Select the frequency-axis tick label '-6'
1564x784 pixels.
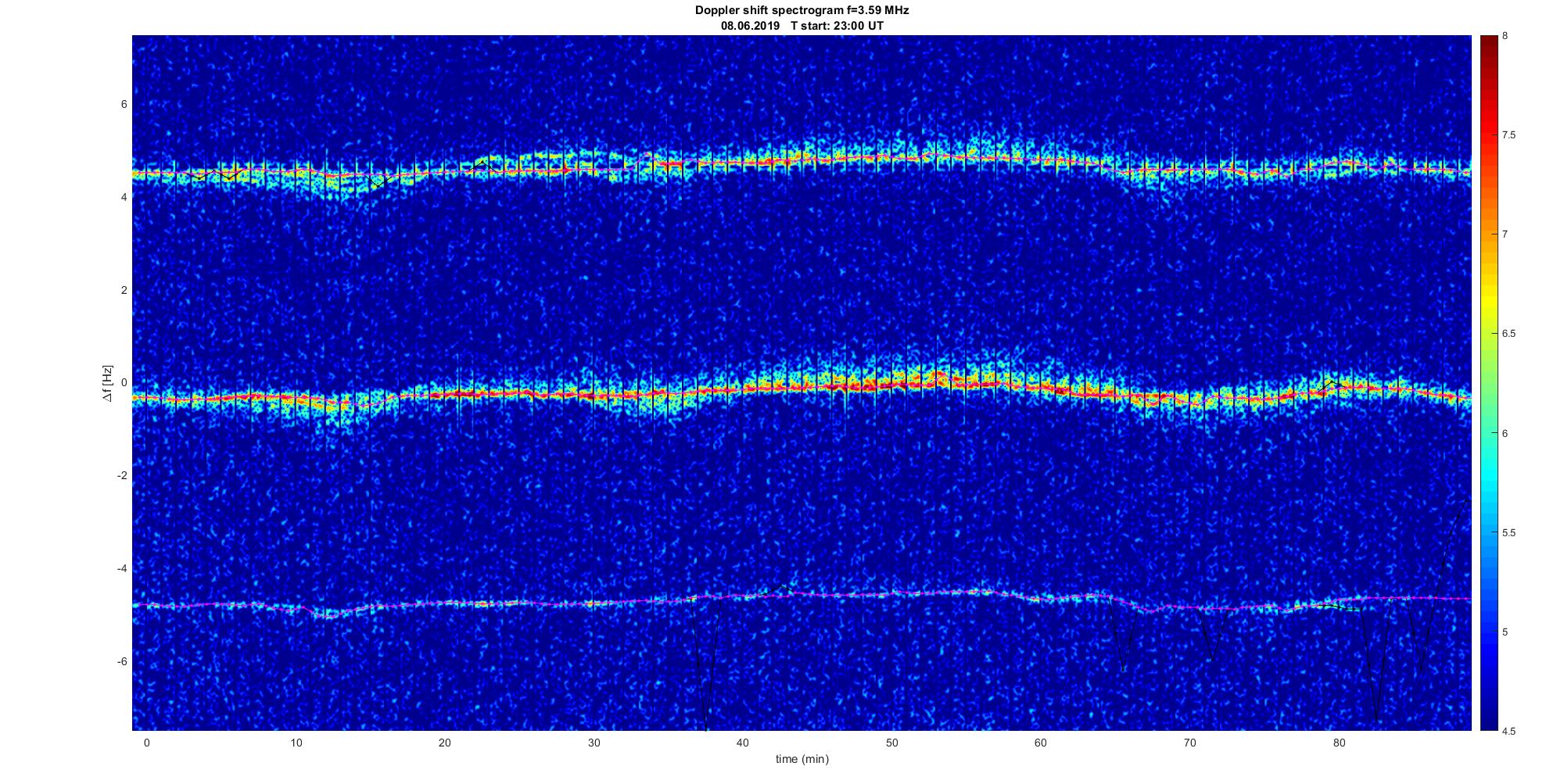click(x=122, y=661)
